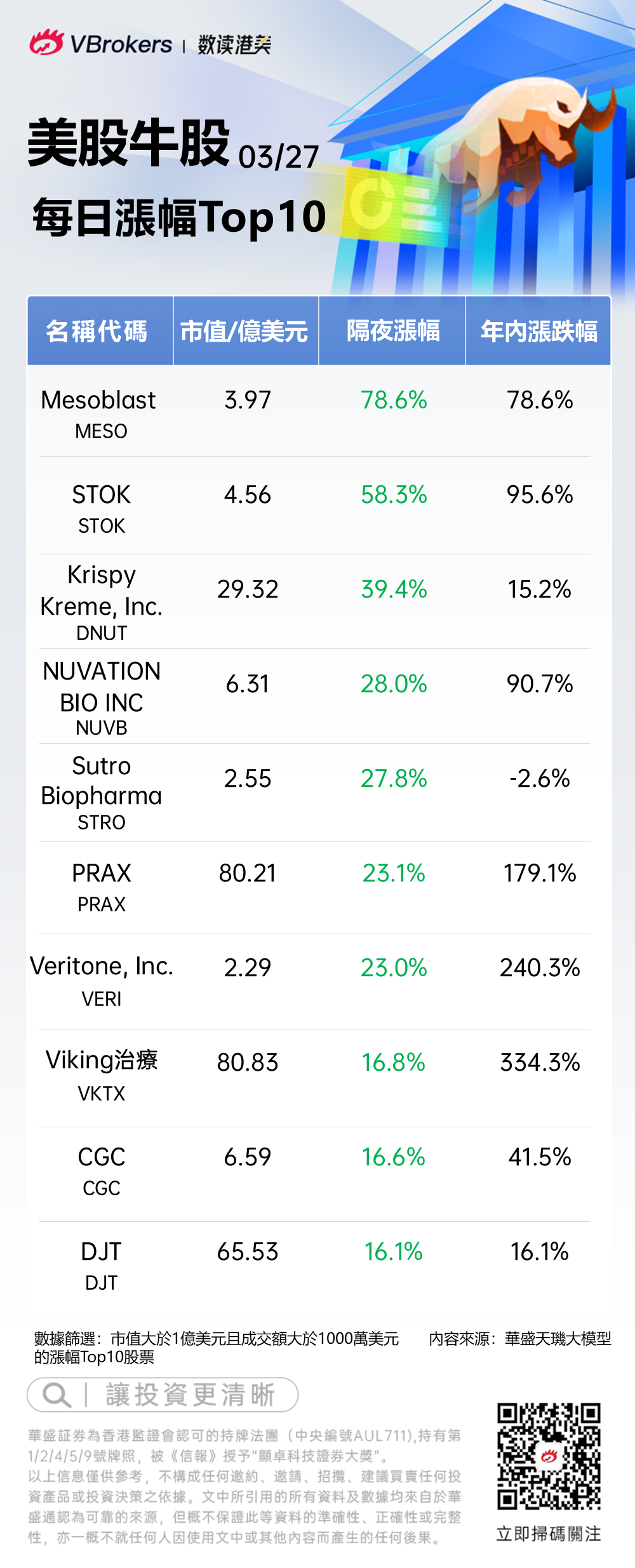The image size is (635, 1568).
Task: Click the PRAX 179.1% yearly change value
Action: click(540, 873)
